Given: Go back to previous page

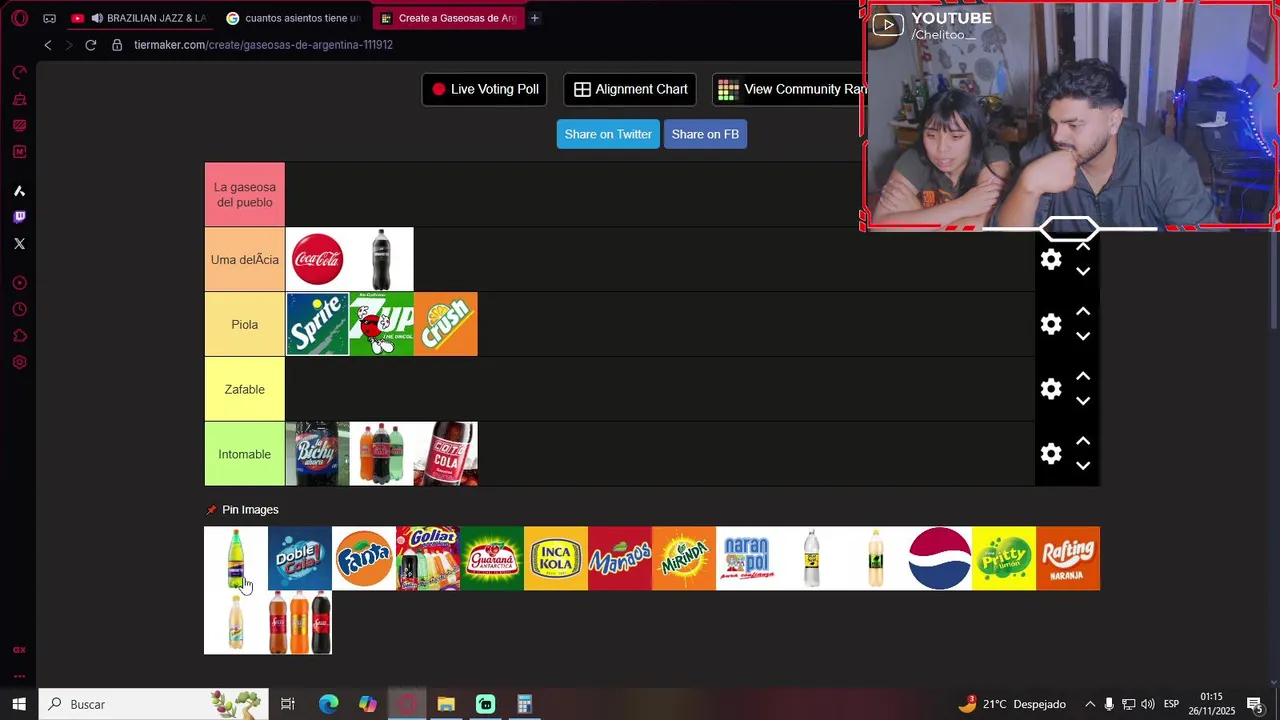Looking at the screenshot, I should [47, 45].
